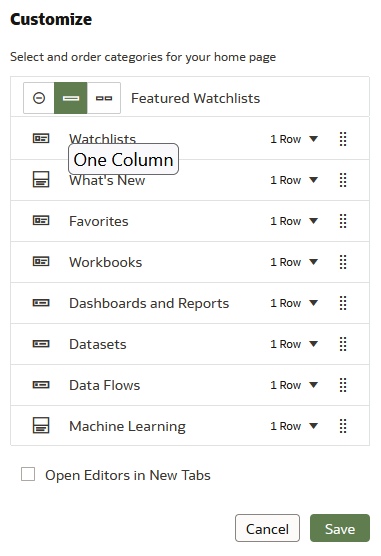Grab the Machine Learning row drag handle
This screenshot has height=556, width=381.
point(343,426)
